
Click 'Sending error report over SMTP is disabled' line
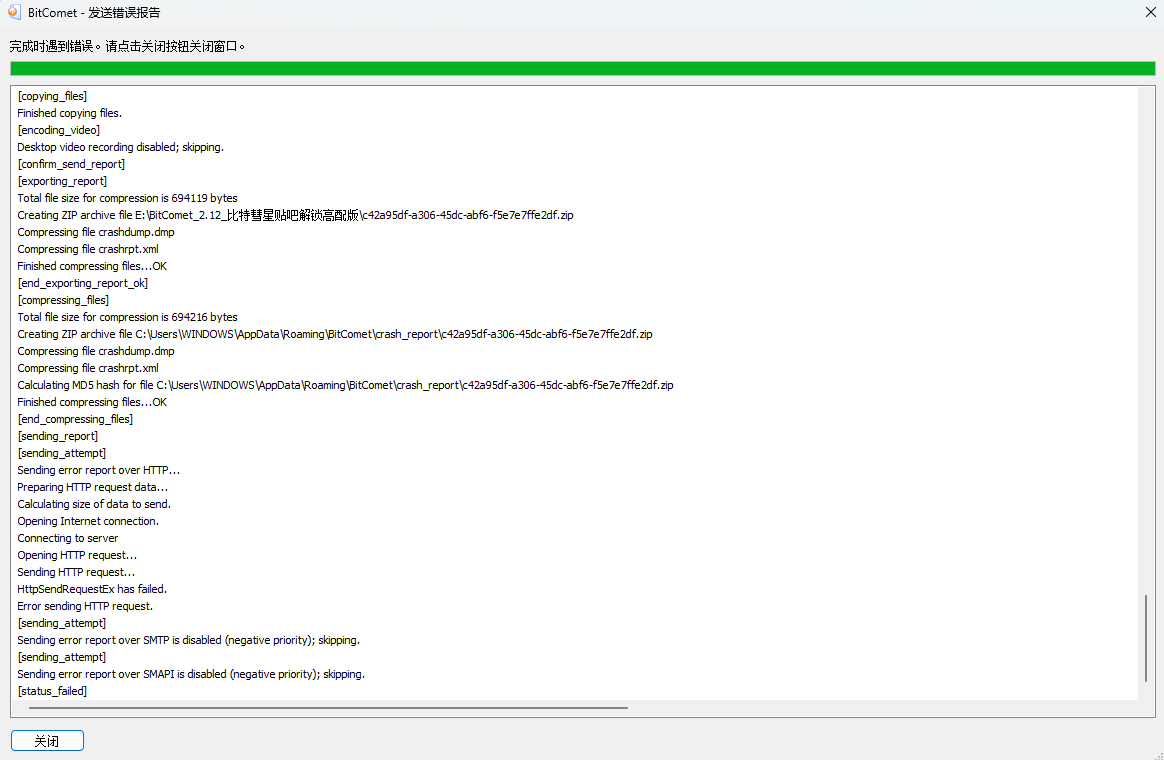coord(189,641)
